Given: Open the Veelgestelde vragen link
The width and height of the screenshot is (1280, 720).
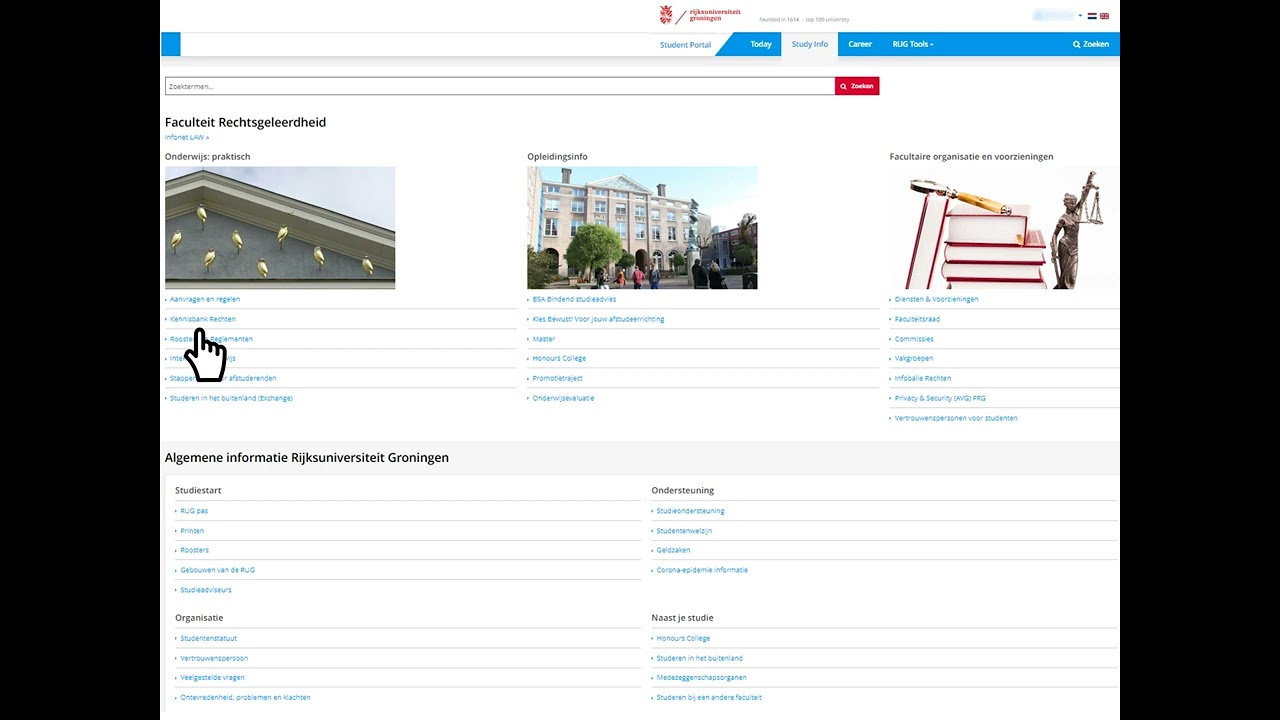Looking at the screenshot, I should (x=212, y=678).
